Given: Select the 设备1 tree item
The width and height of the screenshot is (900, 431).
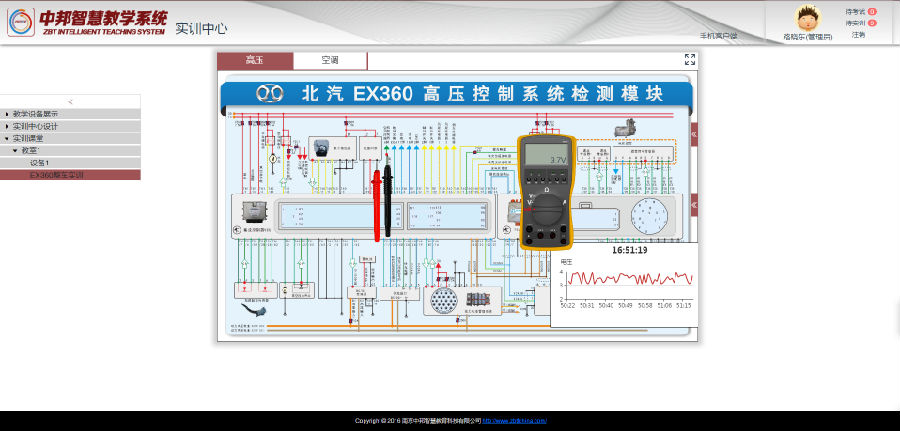Looking at the screenshot, I should [70, 162].
